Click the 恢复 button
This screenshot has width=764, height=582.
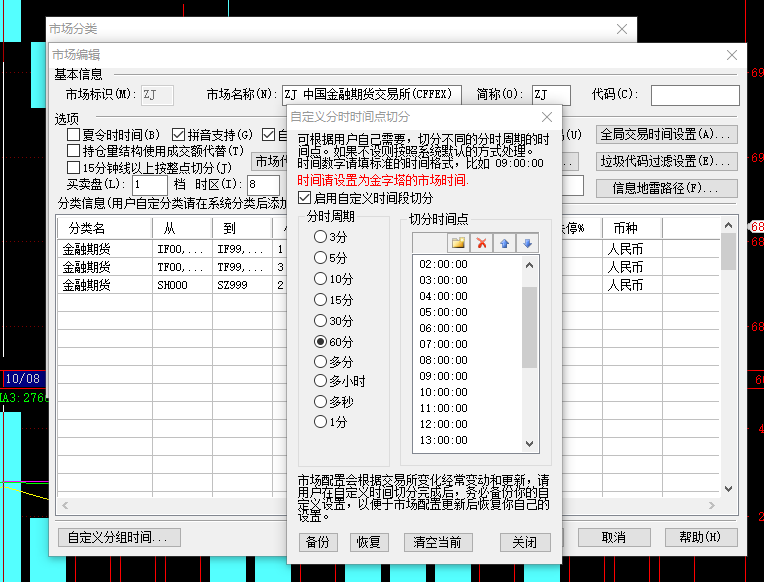tap(367, 542)
